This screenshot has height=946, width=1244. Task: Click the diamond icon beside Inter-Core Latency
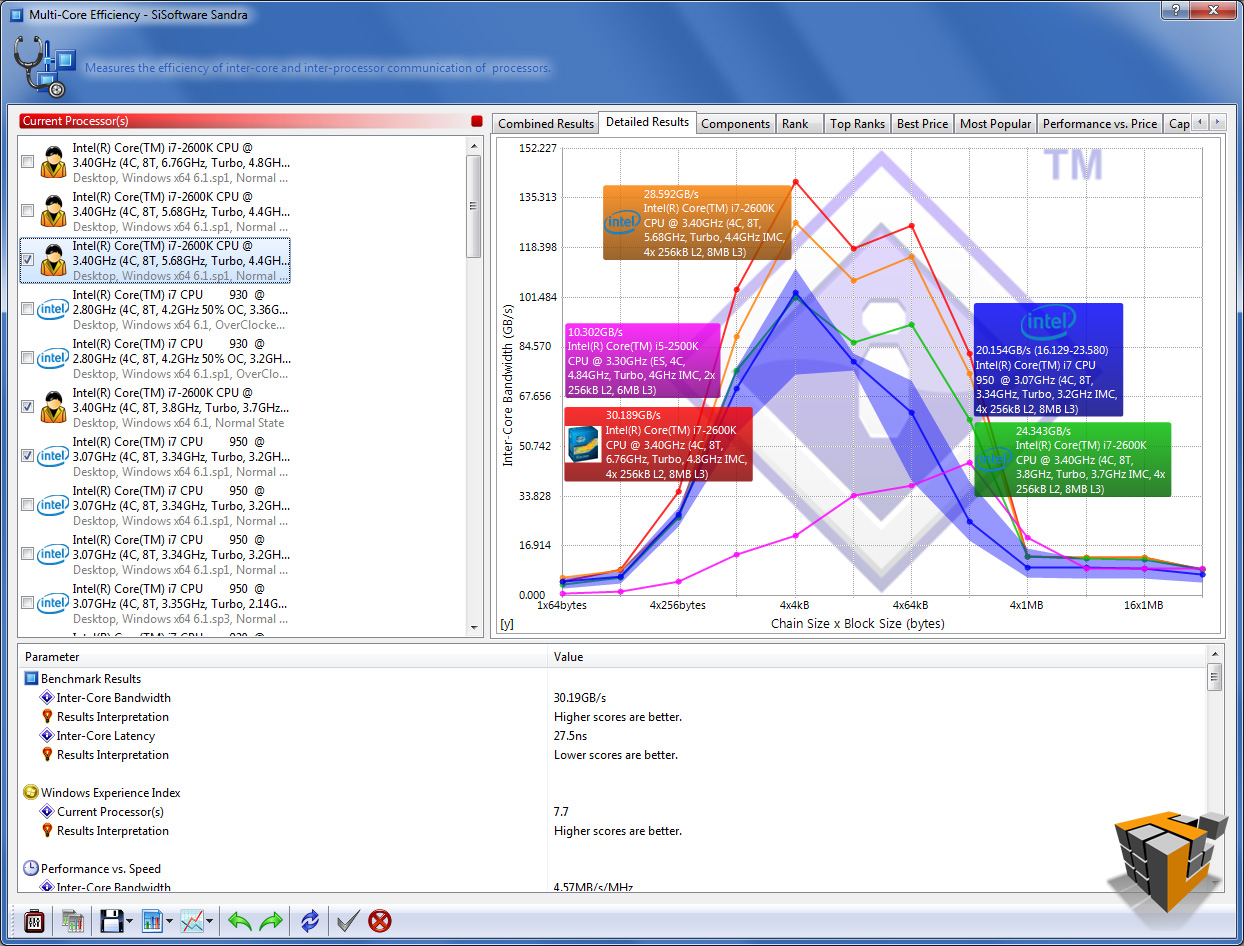pos(46,736)
